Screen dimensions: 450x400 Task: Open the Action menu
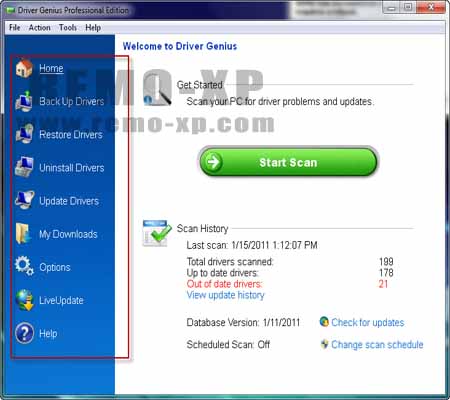click(x=40, y=28)
